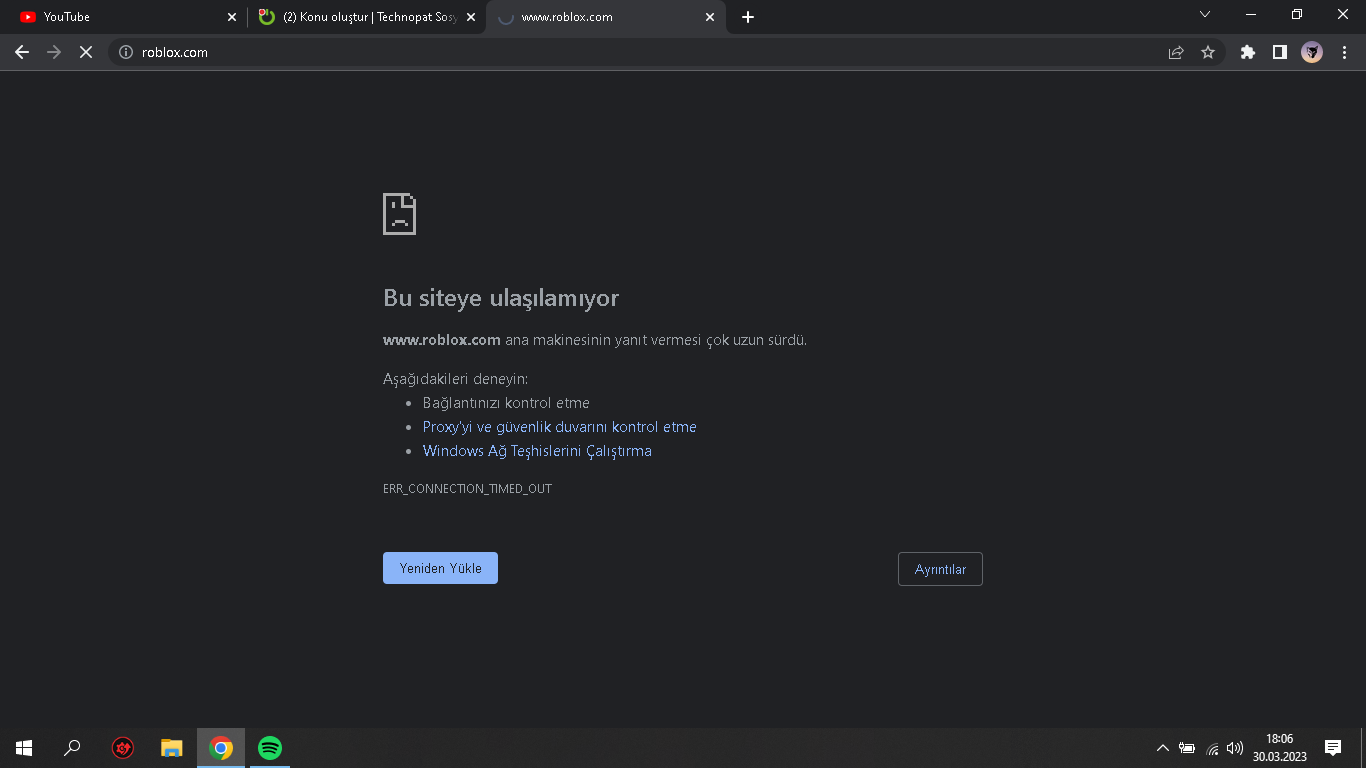Open the proxy and firewall check link
The height and width of the screenshot is (768, 1366).
point(559,427)
